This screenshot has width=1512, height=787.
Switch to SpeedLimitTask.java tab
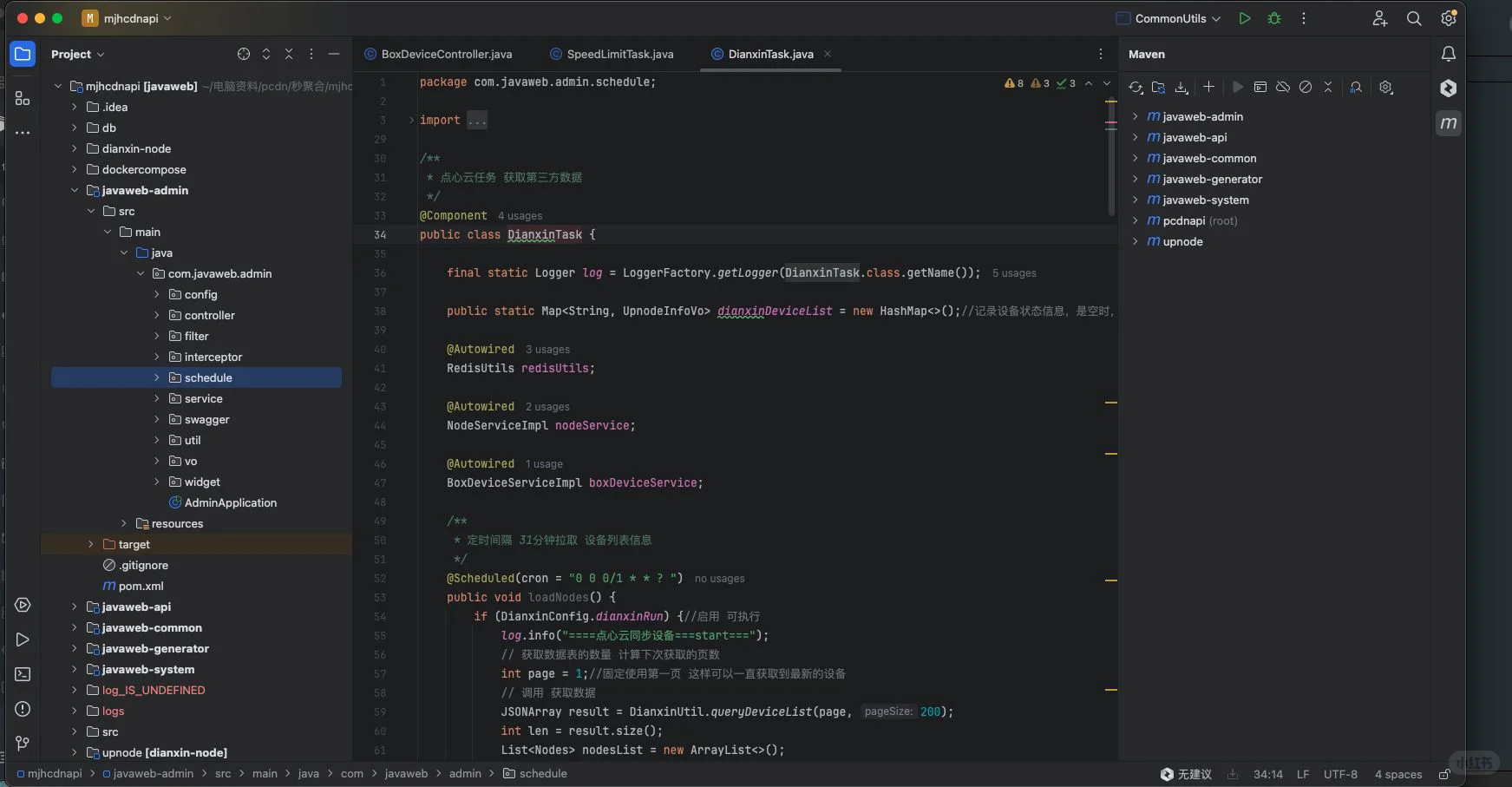pos(612,54)
